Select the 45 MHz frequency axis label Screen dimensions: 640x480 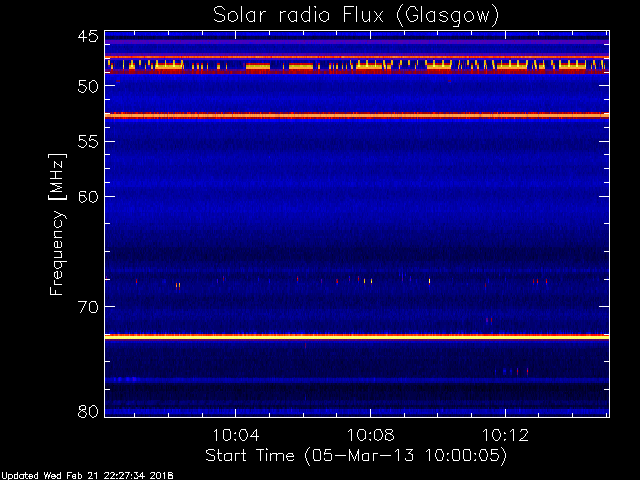pyautogui.click(x=88, y=37)
